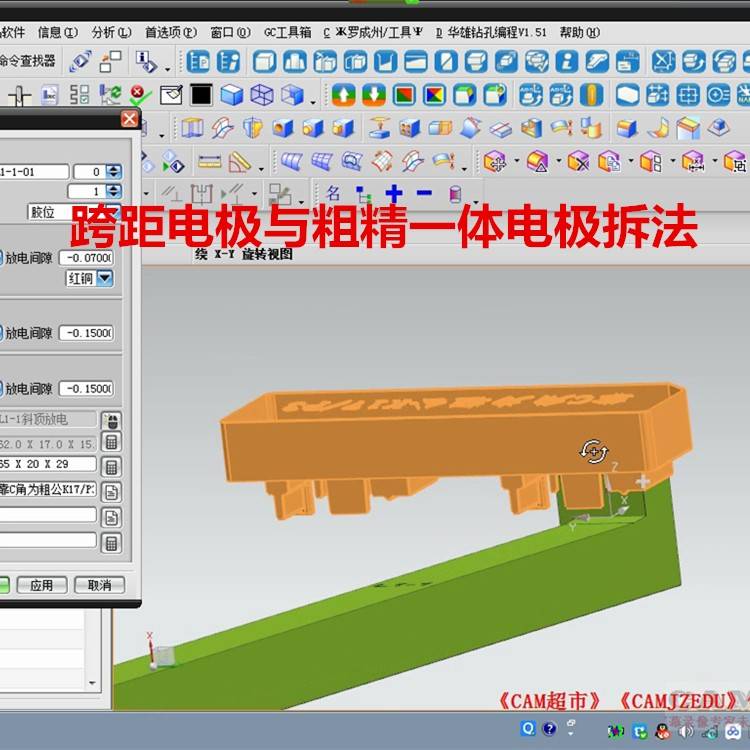The width and height of the screenshot is (750, 750).
Task: Click the black color swatch in toolbar
Action: 201,95
